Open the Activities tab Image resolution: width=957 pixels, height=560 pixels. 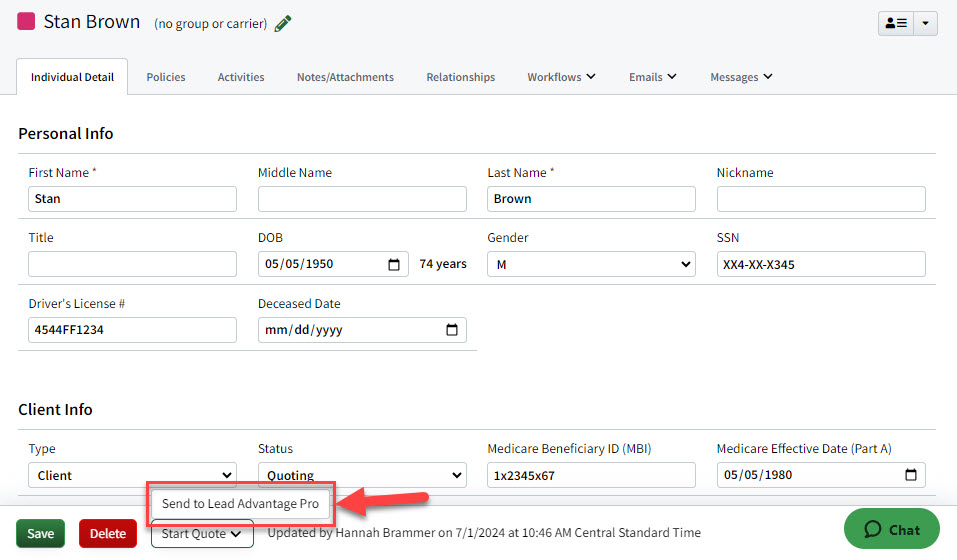pos(241,77)
